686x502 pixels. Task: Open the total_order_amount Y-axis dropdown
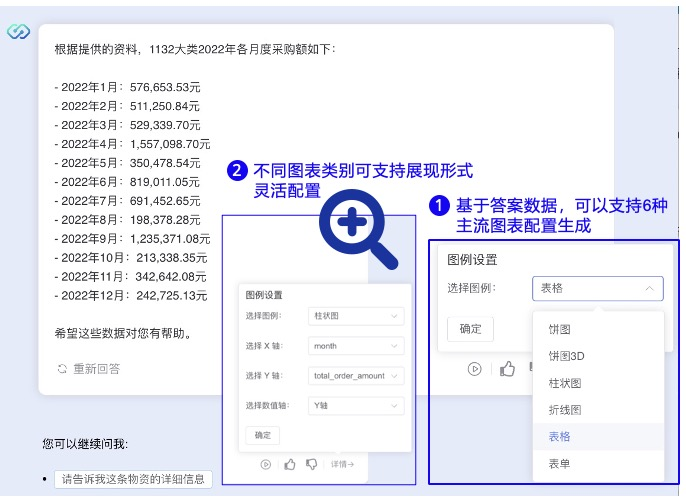coord(356,376)
